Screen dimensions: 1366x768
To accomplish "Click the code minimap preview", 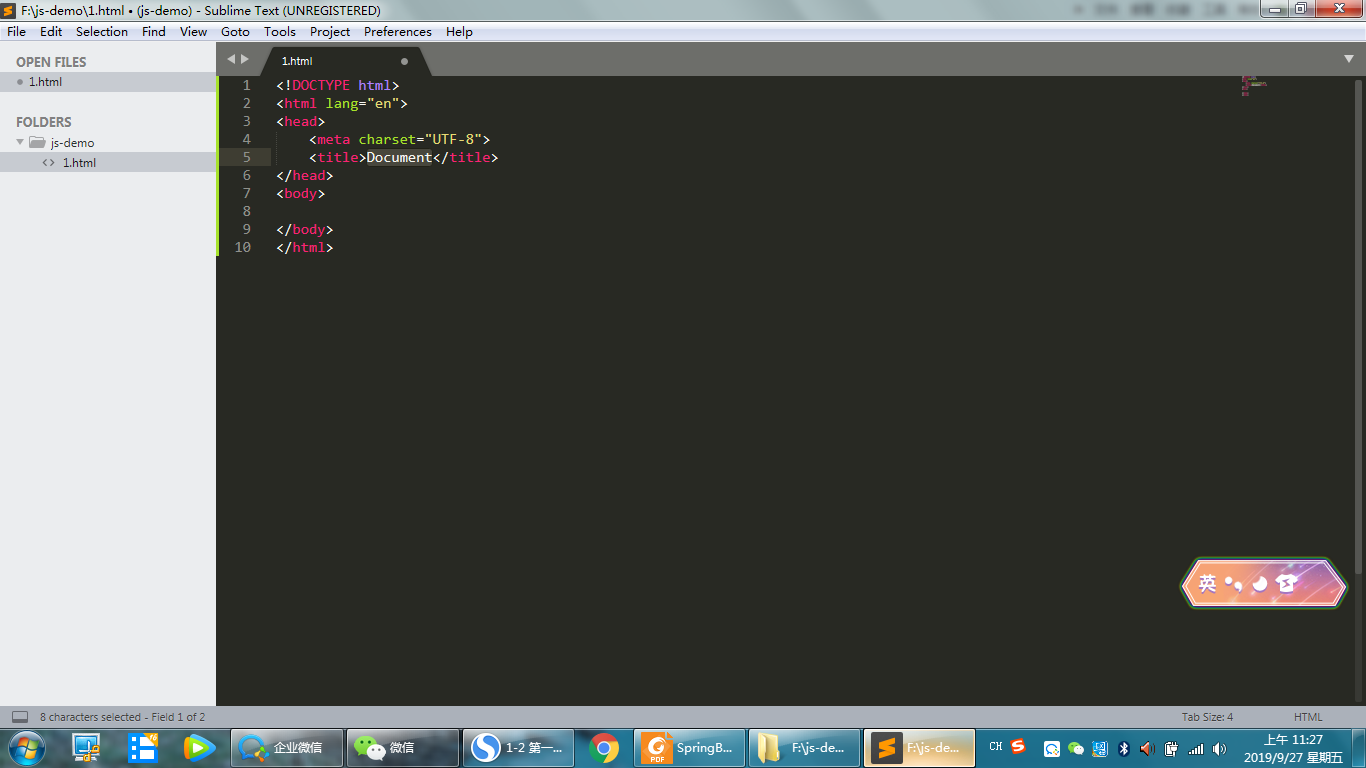I will point(1254,85).
